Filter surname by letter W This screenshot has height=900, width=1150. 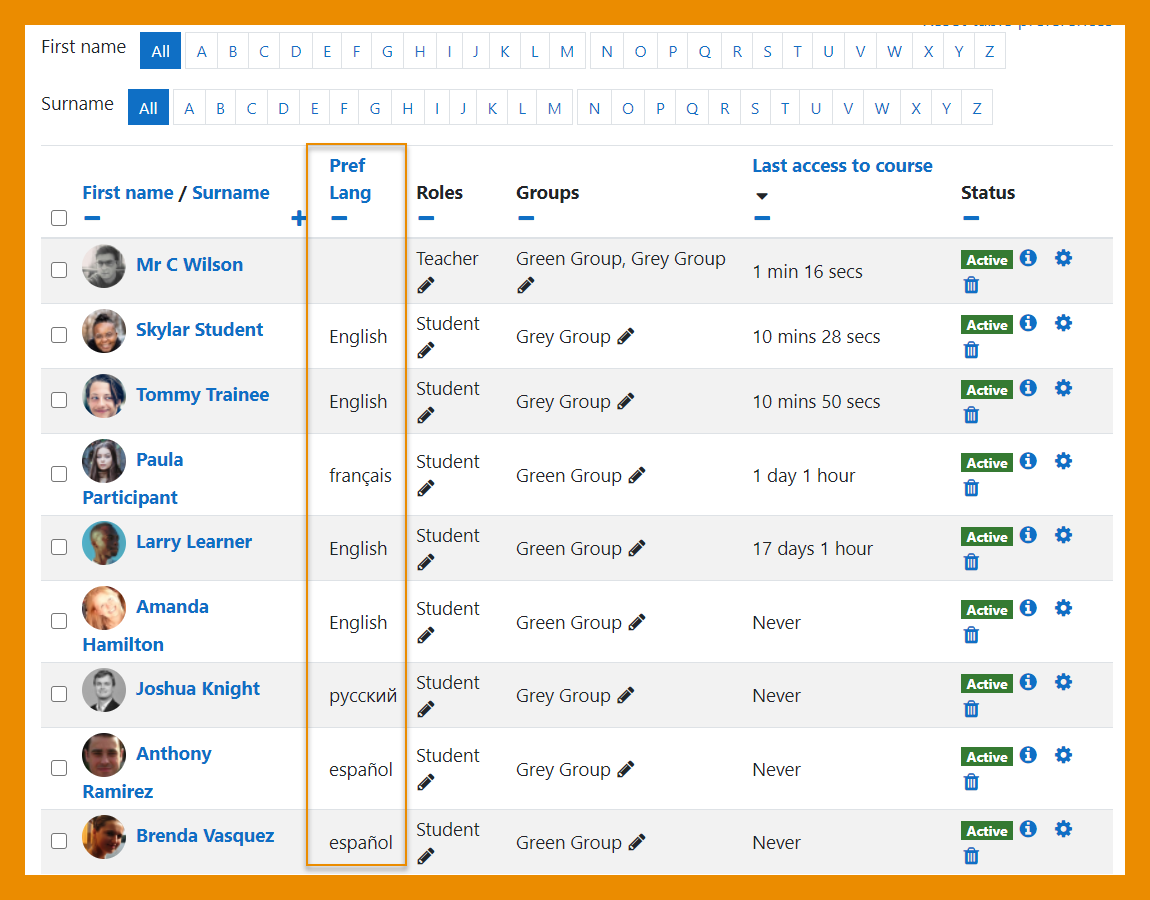coord(881,109)
